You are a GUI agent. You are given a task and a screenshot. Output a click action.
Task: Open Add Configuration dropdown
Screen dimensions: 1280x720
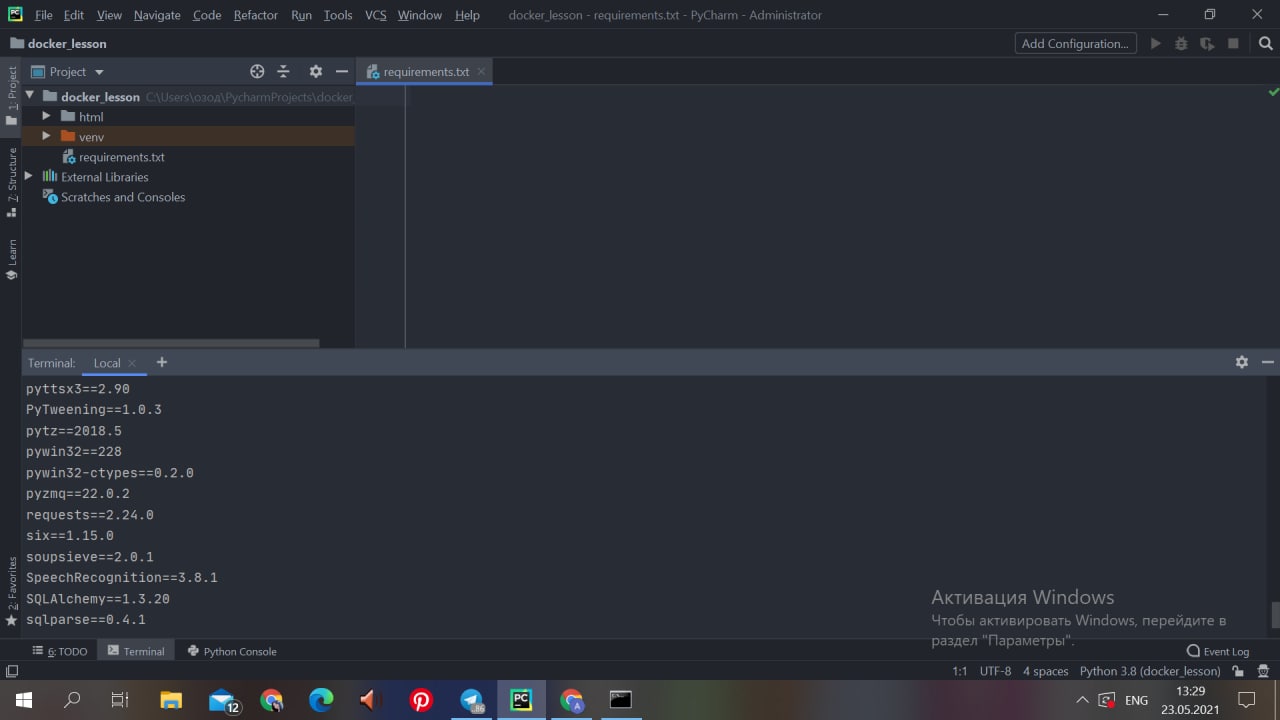pyautogui.click(x=1075, y=43)
